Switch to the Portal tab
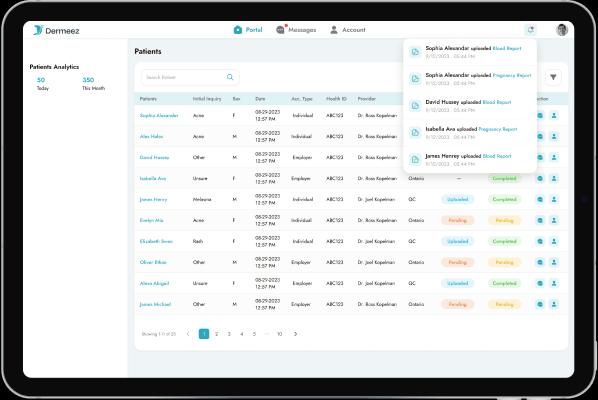This screenshot has height=400, width=598. coord(248,30)
